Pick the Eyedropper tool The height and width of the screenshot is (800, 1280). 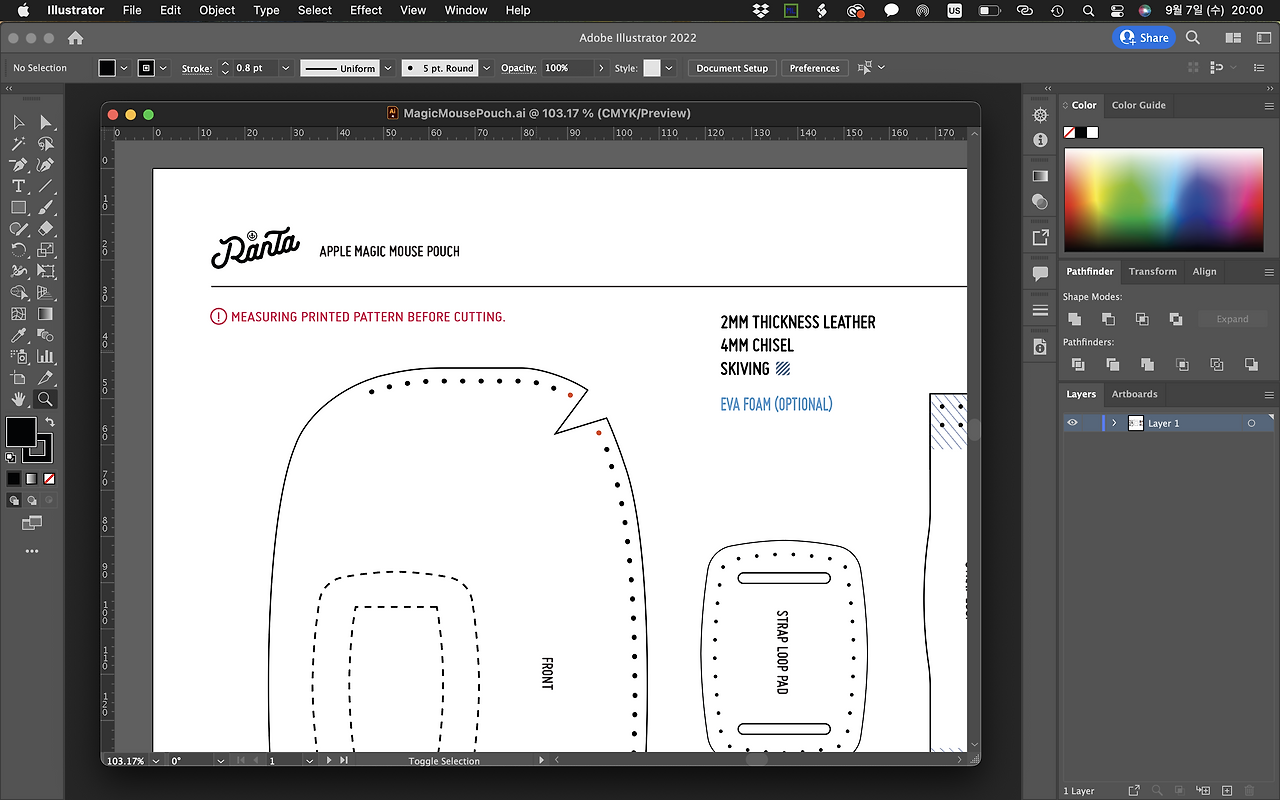point(19,335)
